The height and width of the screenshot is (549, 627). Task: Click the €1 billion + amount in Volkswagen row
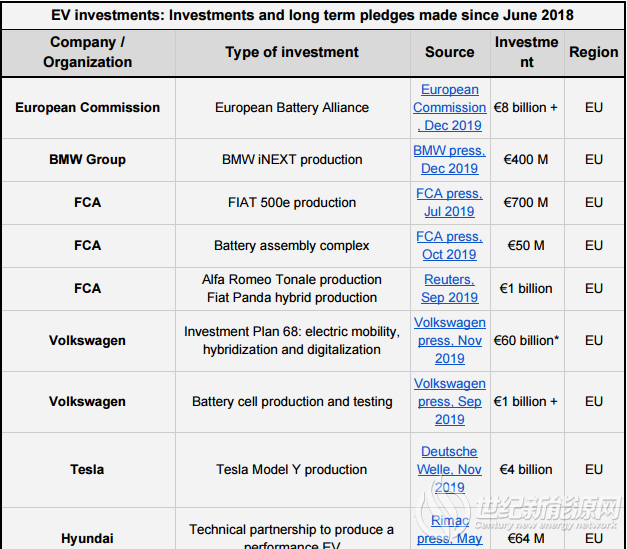525,401
